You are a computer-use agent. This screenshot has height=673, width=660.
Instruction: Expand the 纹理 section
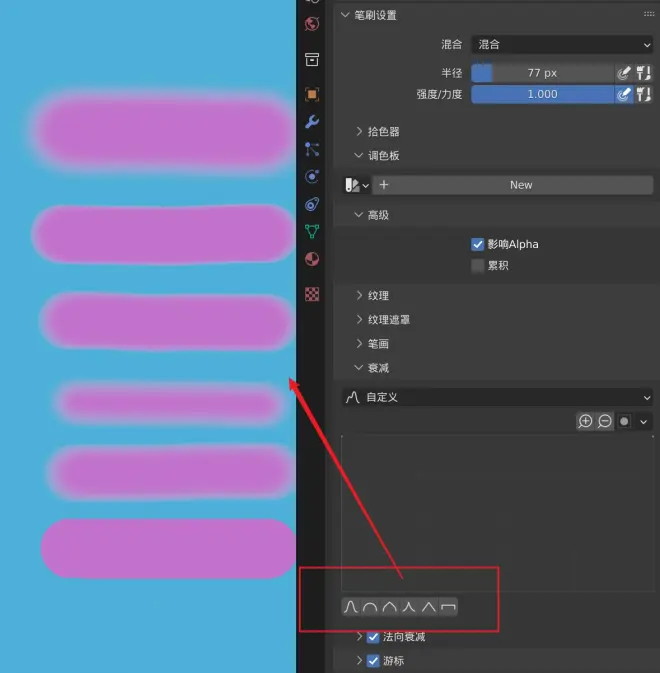[359, 295]
